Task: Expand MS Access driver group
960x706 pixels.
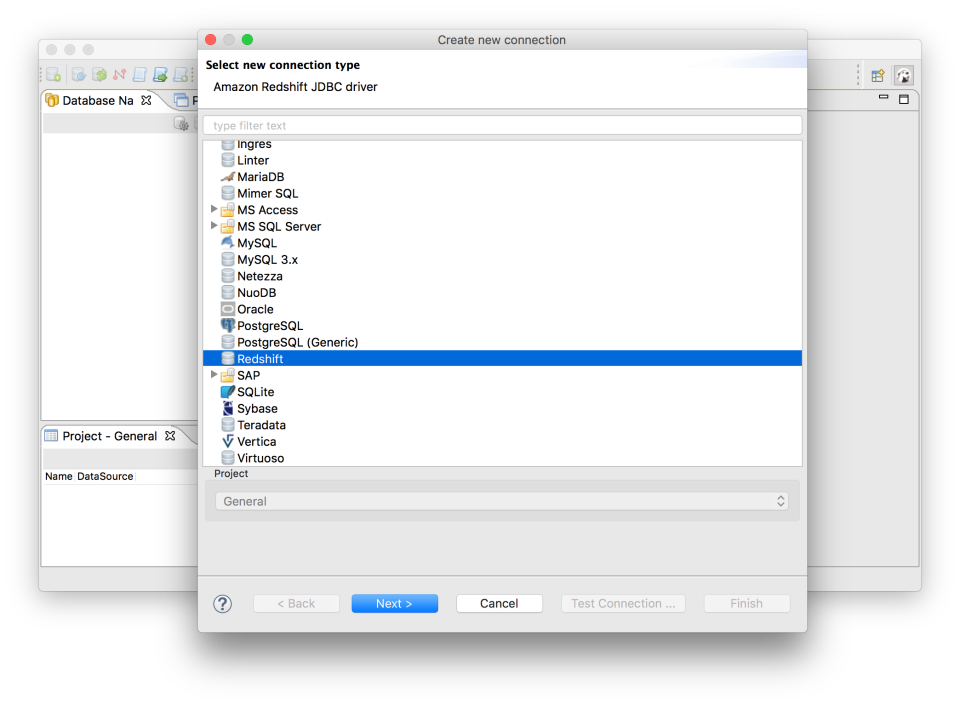Action: (x=214, y=209)
